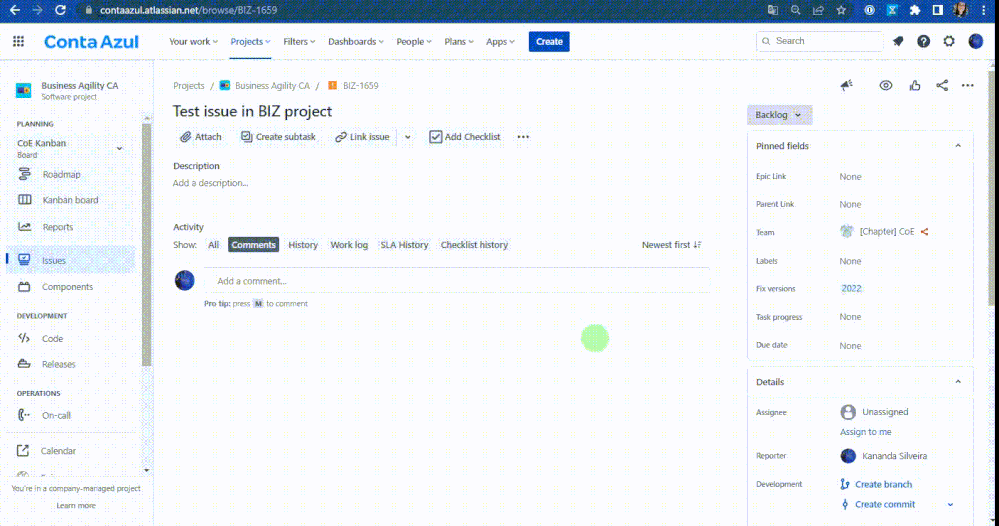Select the Comments activity tab

tap(254, 245)
